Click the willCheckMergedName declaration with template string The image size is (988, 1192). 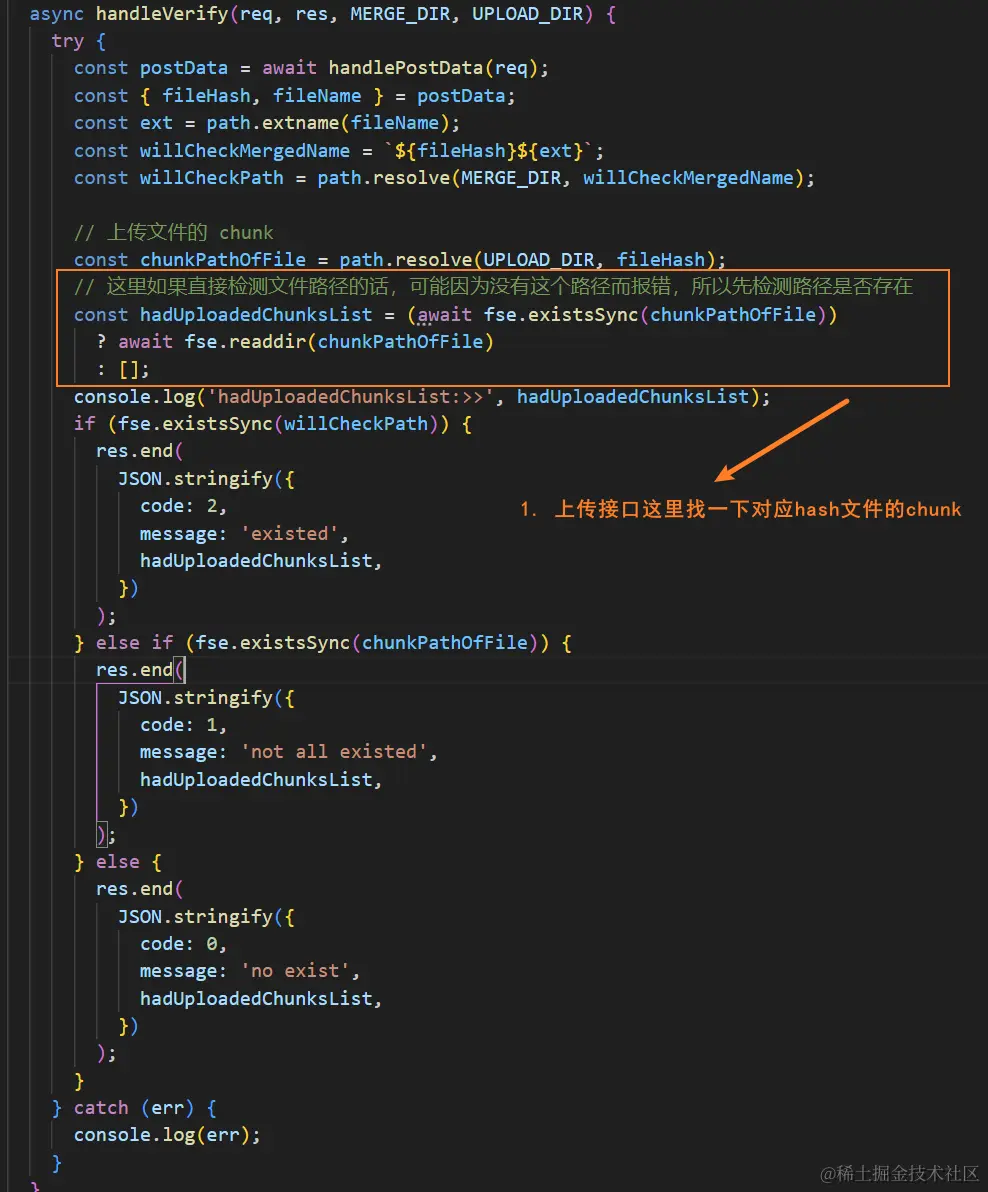[339, 151]
